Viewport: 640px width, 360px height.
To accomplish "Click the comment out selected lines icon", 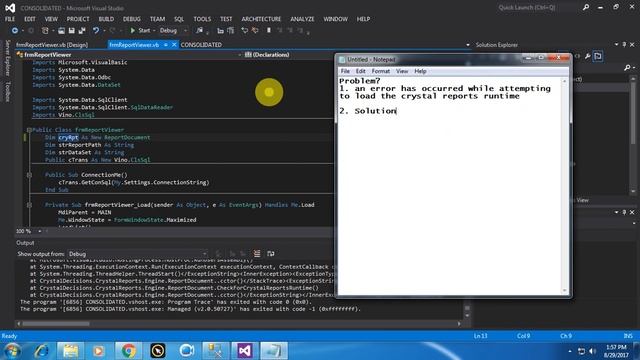I will pos(244,31).
